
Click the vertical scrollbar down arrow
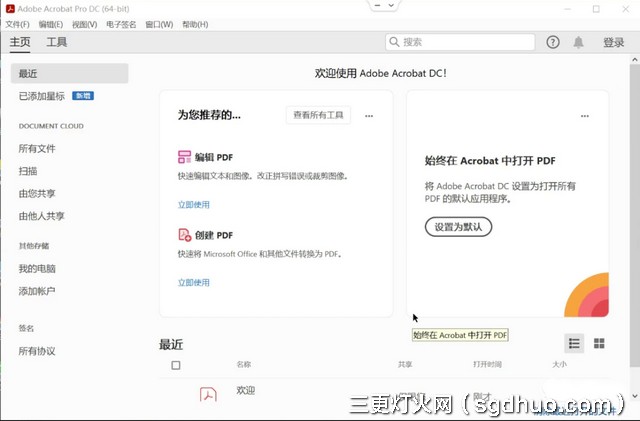(635, 396)
